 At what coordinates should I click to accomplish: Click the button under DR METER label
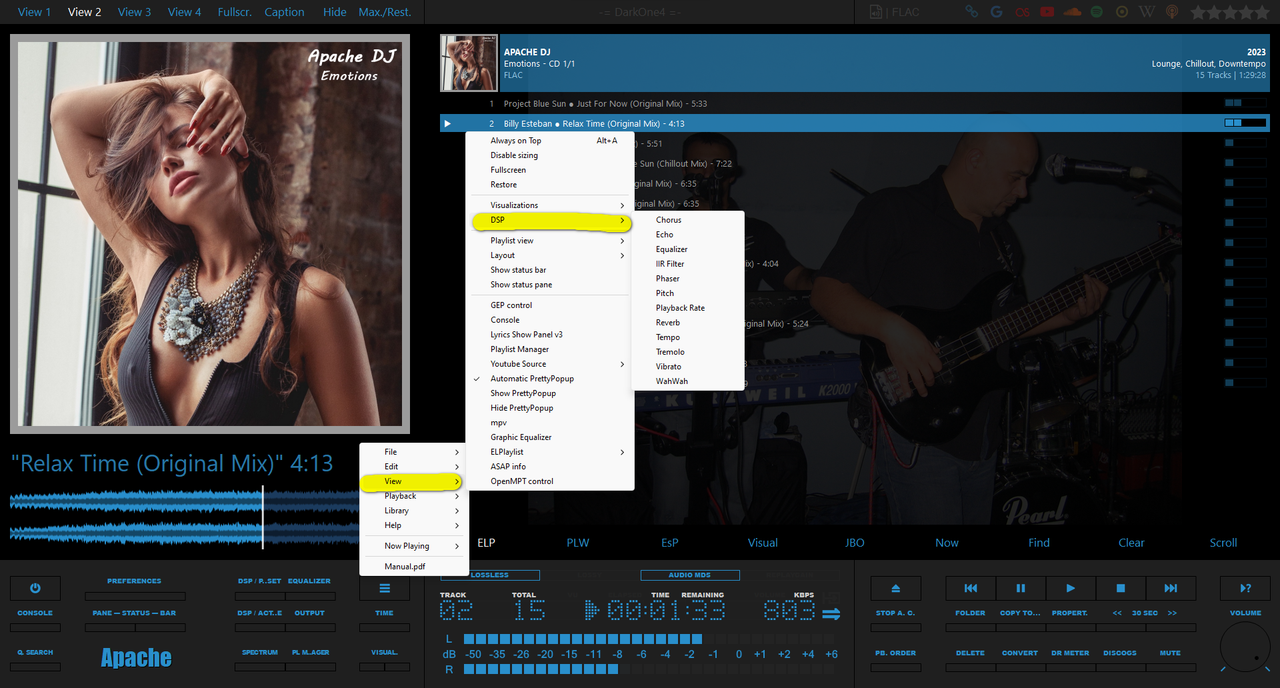click(x=1070, y=667)
